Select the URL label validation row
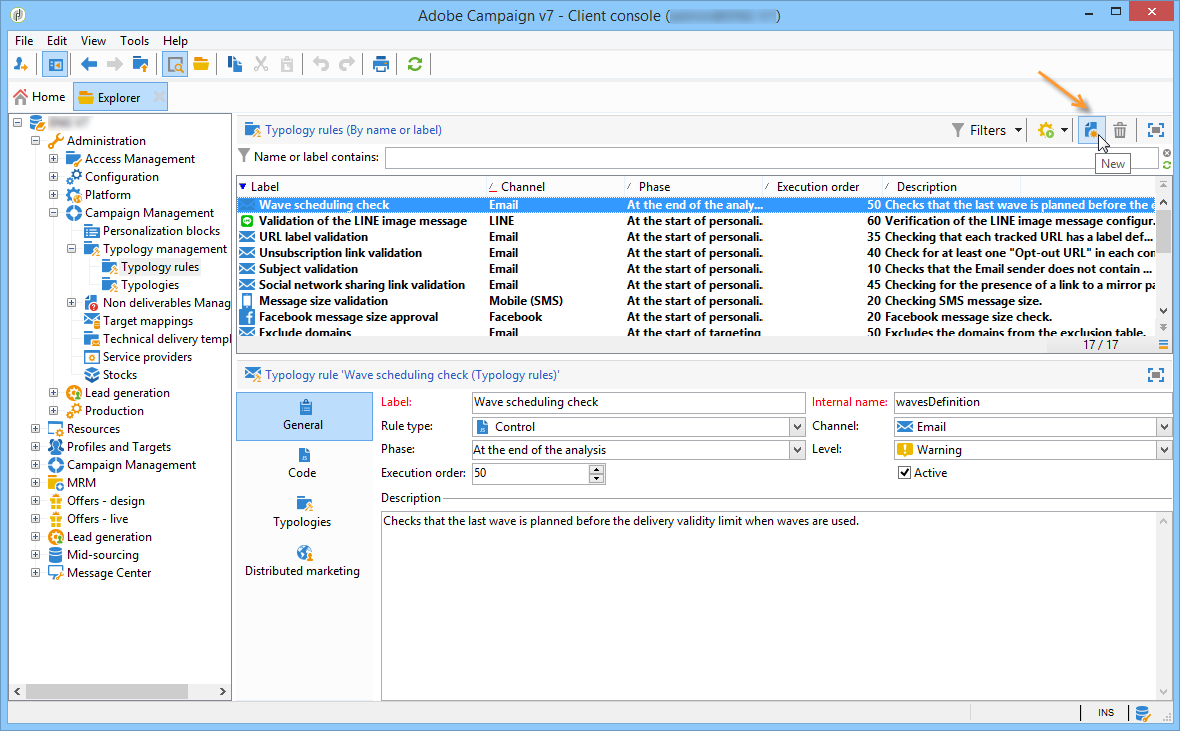This screenshot has width=1197, height=756. click(x=695, y=237)
